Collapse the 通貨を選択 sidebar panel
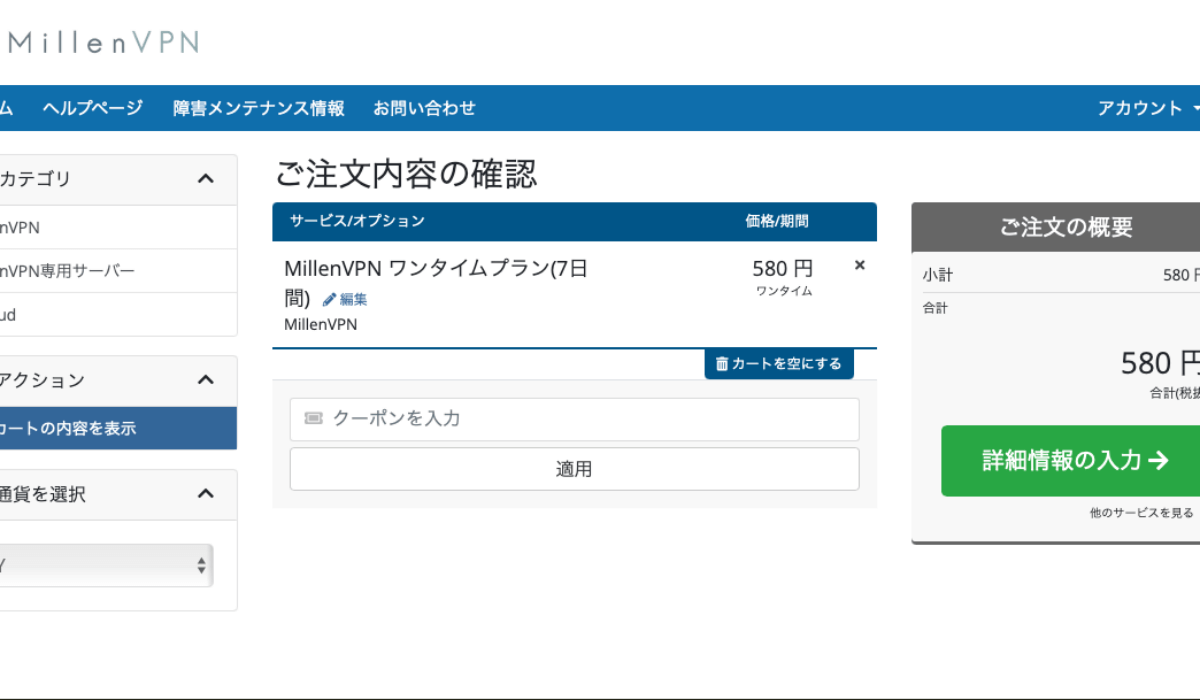1200x700 pixels. click(206, 494)
